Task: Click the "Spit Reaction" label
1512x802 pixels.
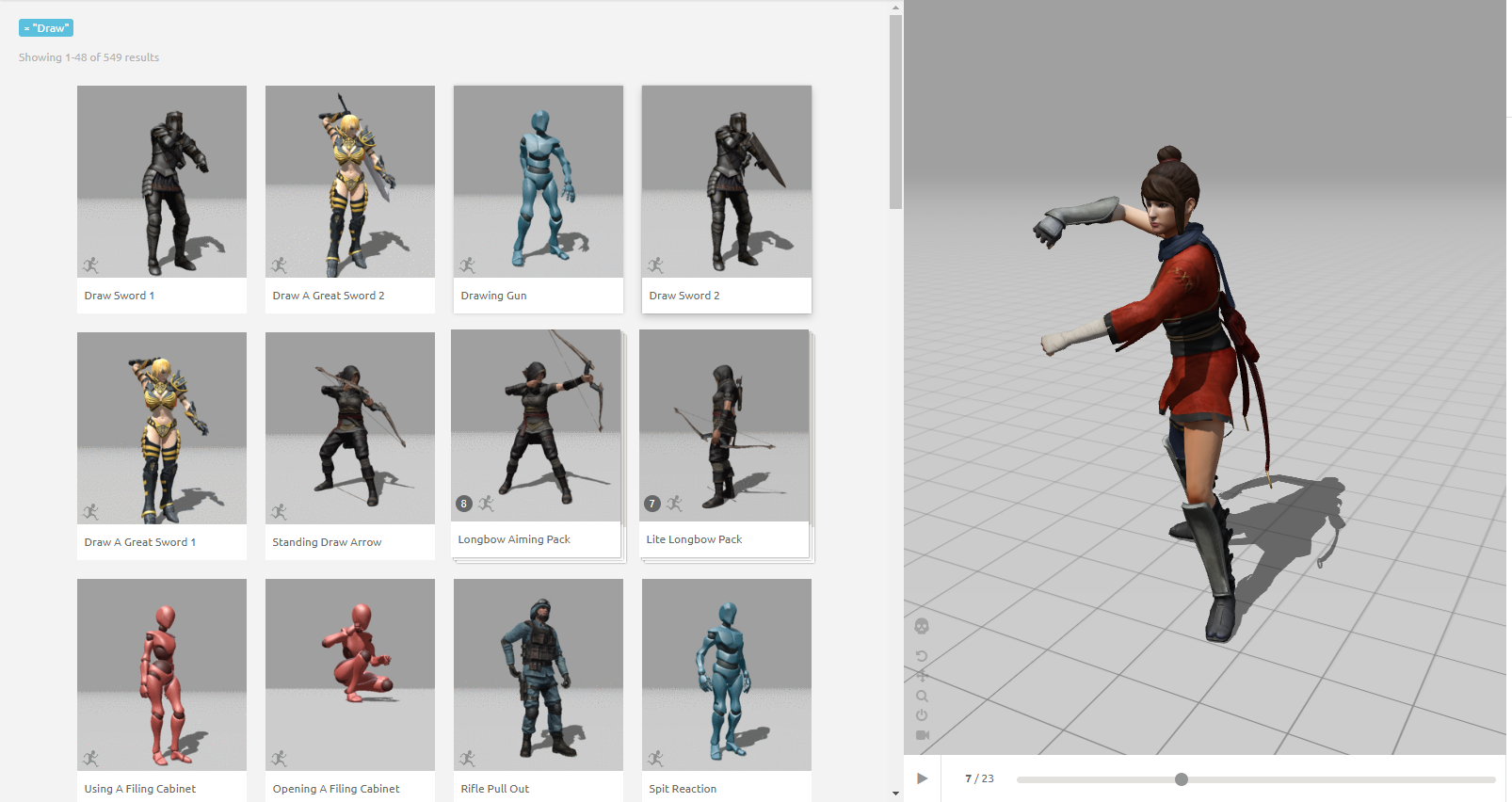Action: point(683,789)
